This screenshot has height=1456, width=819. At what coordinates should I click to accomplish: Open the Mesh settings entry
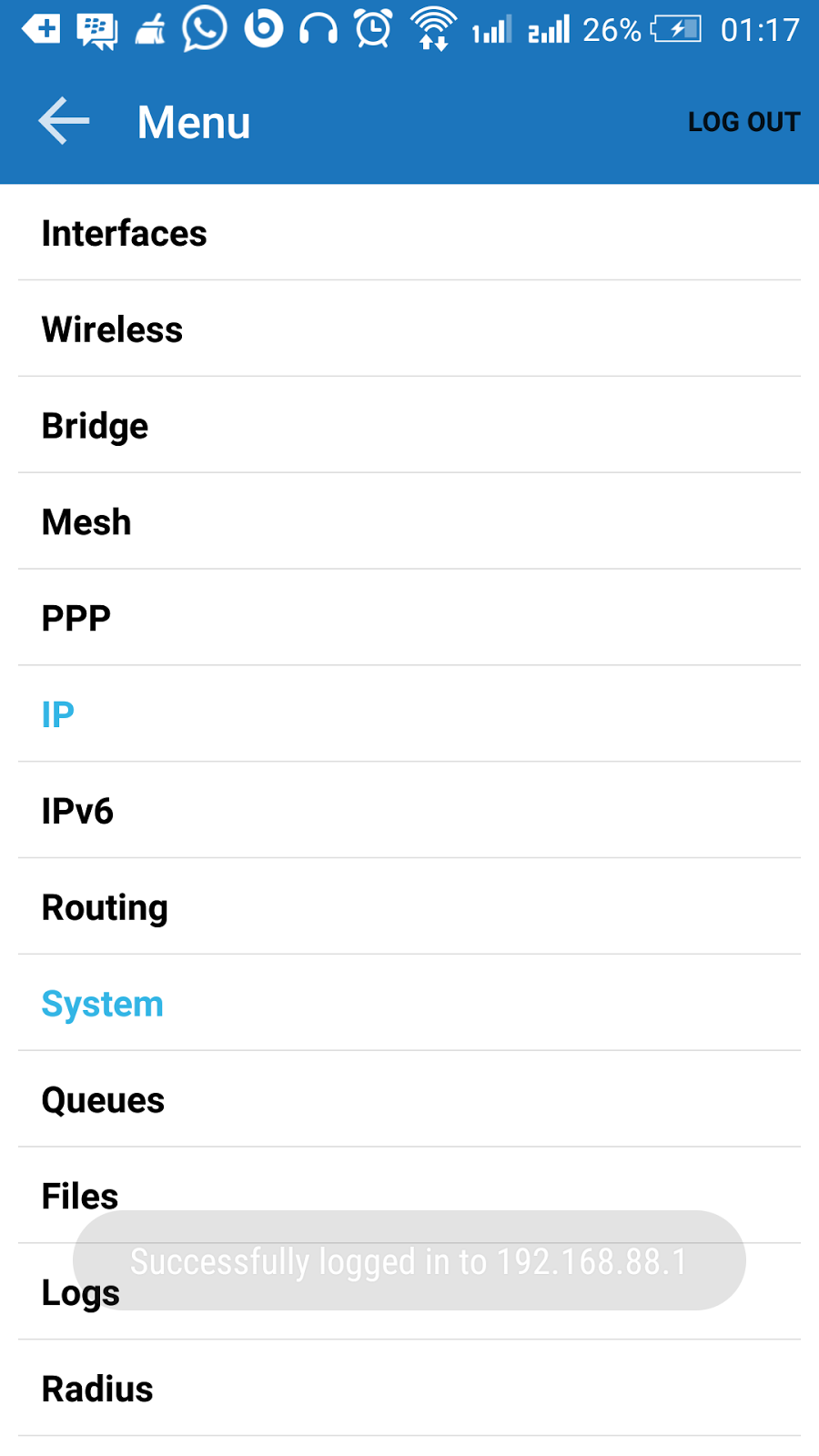pyautogui.click(x=87, y=522)
